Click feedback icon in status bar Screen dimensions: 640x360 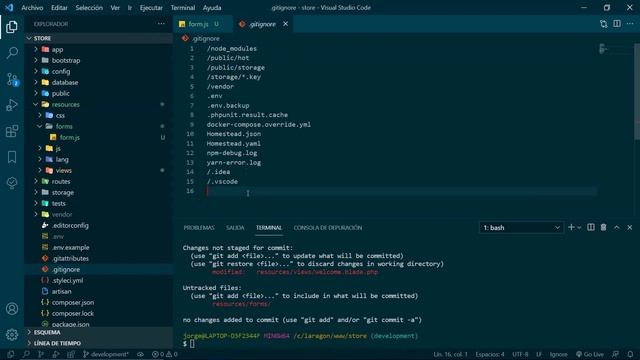click(616, 354)
